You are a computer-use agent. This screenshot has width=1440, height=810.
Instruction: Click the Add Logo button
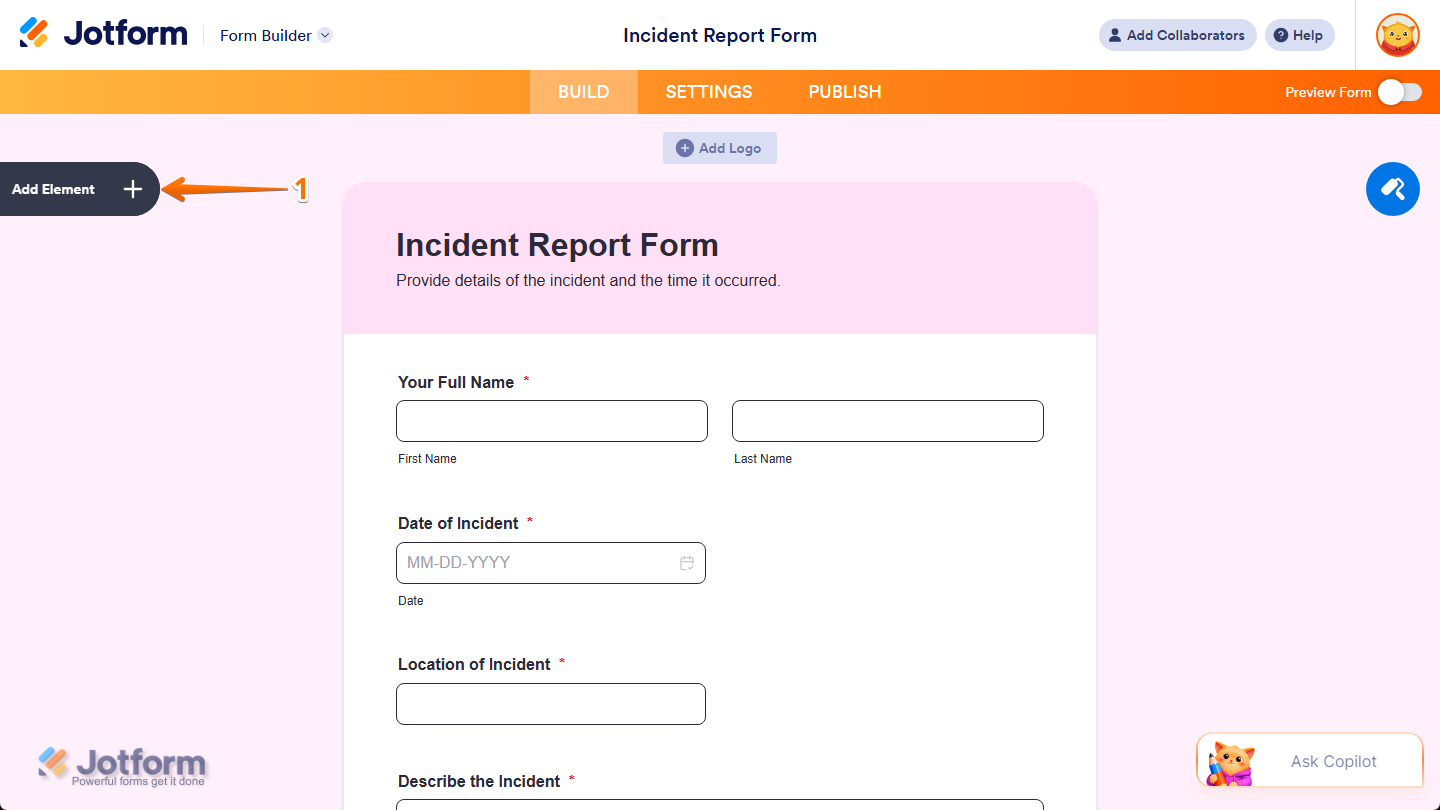coord(720,148)
